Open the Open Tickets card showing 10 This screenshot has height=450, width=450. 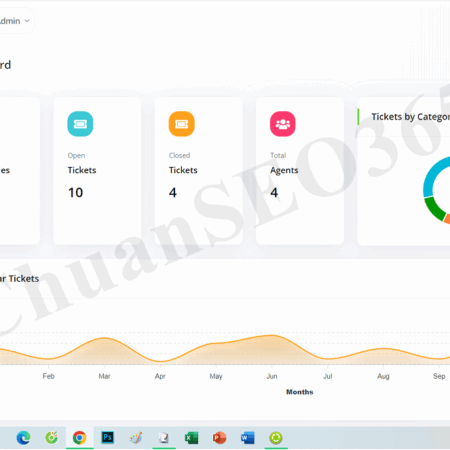[x=97, y=171]
